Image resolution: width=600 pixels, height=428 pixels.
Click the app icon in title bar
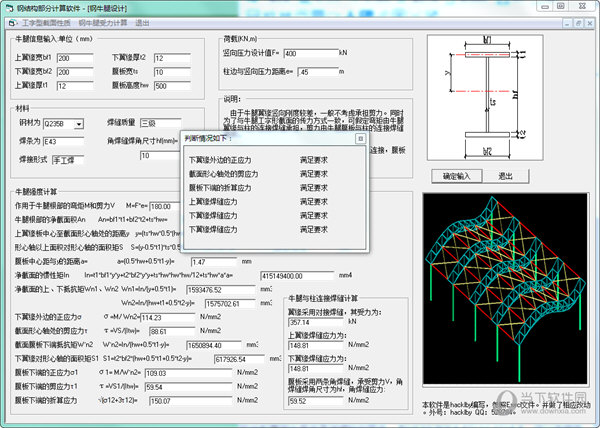[9, 8]
